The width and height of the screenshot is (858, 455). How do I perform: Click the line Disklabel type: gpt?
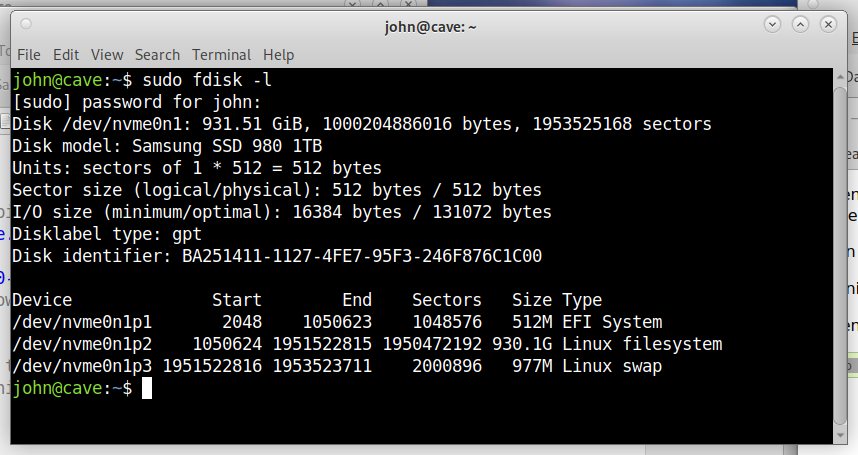pos(107,234)
